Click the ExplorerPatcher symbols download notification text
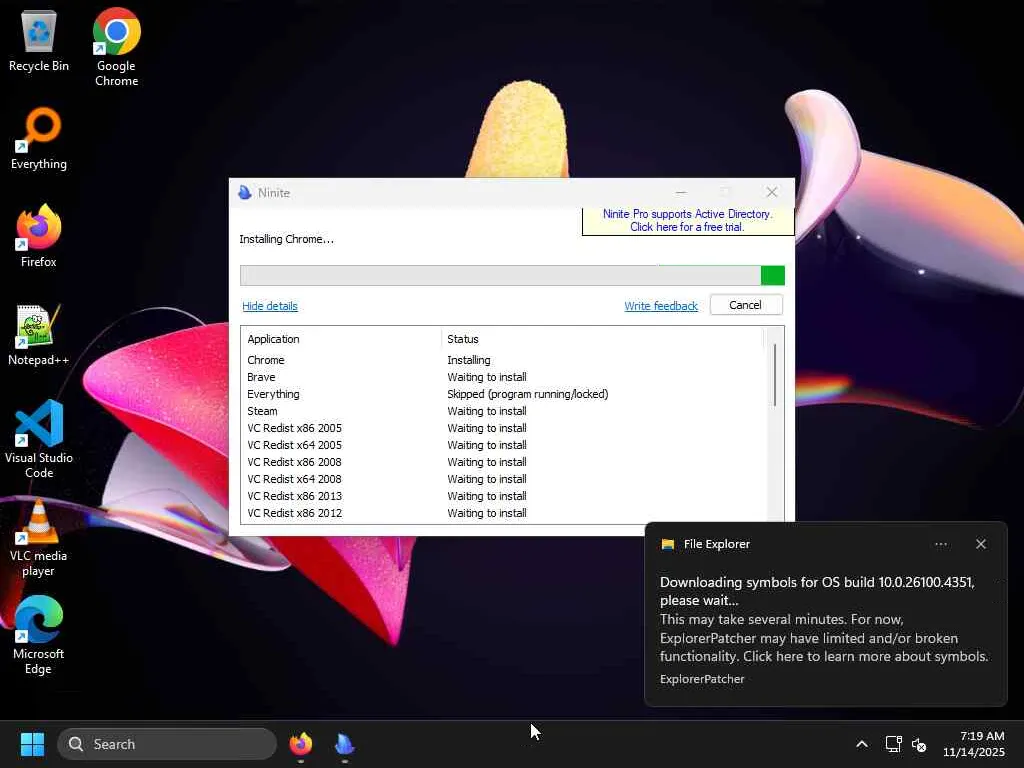This screenshot has height=768, width=1024. click(x=824, y=619)
